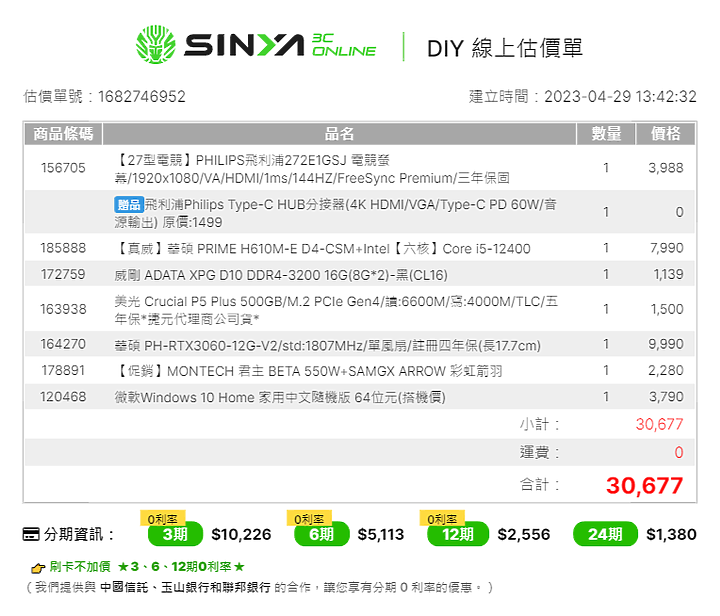This screenshot has height=616, width=720.
Task: Click the PHILIPS 272E1GSJ monitor item name
Action: [x=312, y=169]
